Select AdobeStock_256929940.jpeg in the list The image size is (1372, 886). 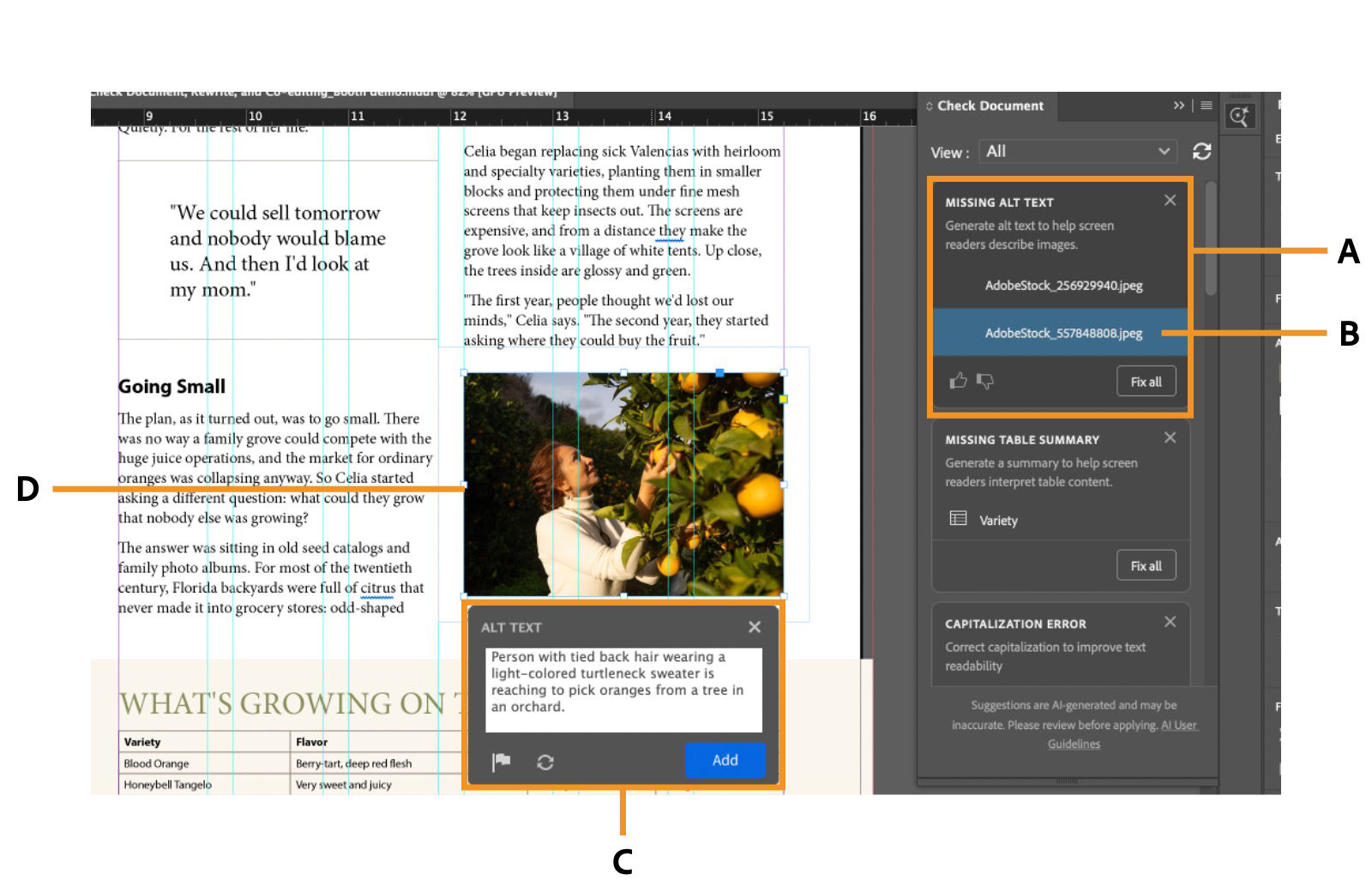pyautogui.click(x=1061, y=286)
